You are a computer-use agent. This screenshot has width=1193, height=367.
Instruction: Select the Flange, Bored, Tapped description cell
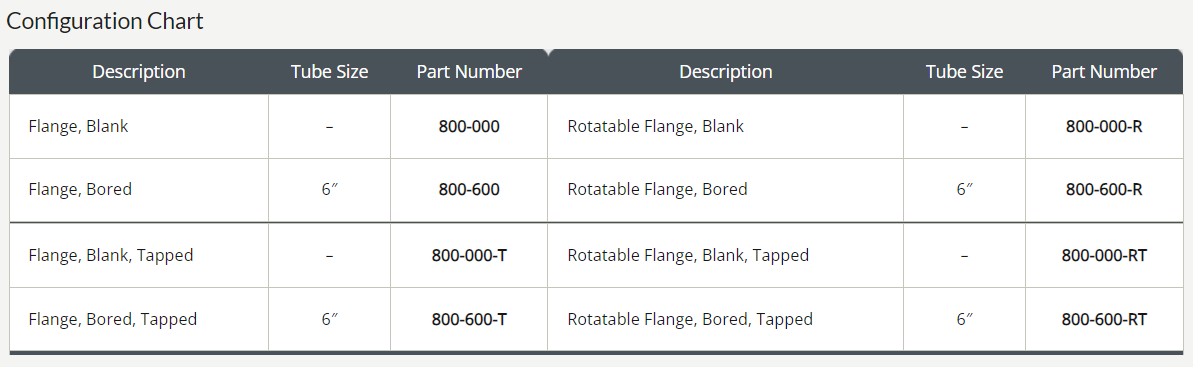139,319
